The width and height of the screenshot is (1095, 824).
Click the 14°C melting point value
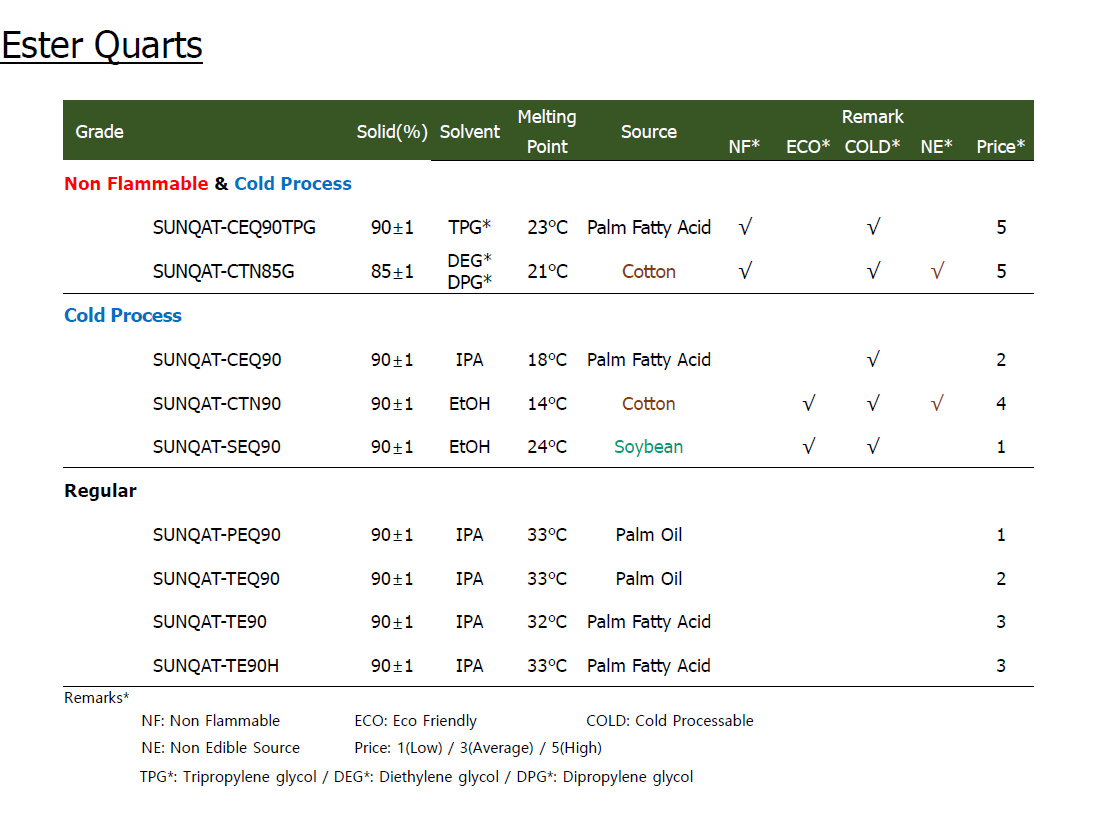click(547, 404)
